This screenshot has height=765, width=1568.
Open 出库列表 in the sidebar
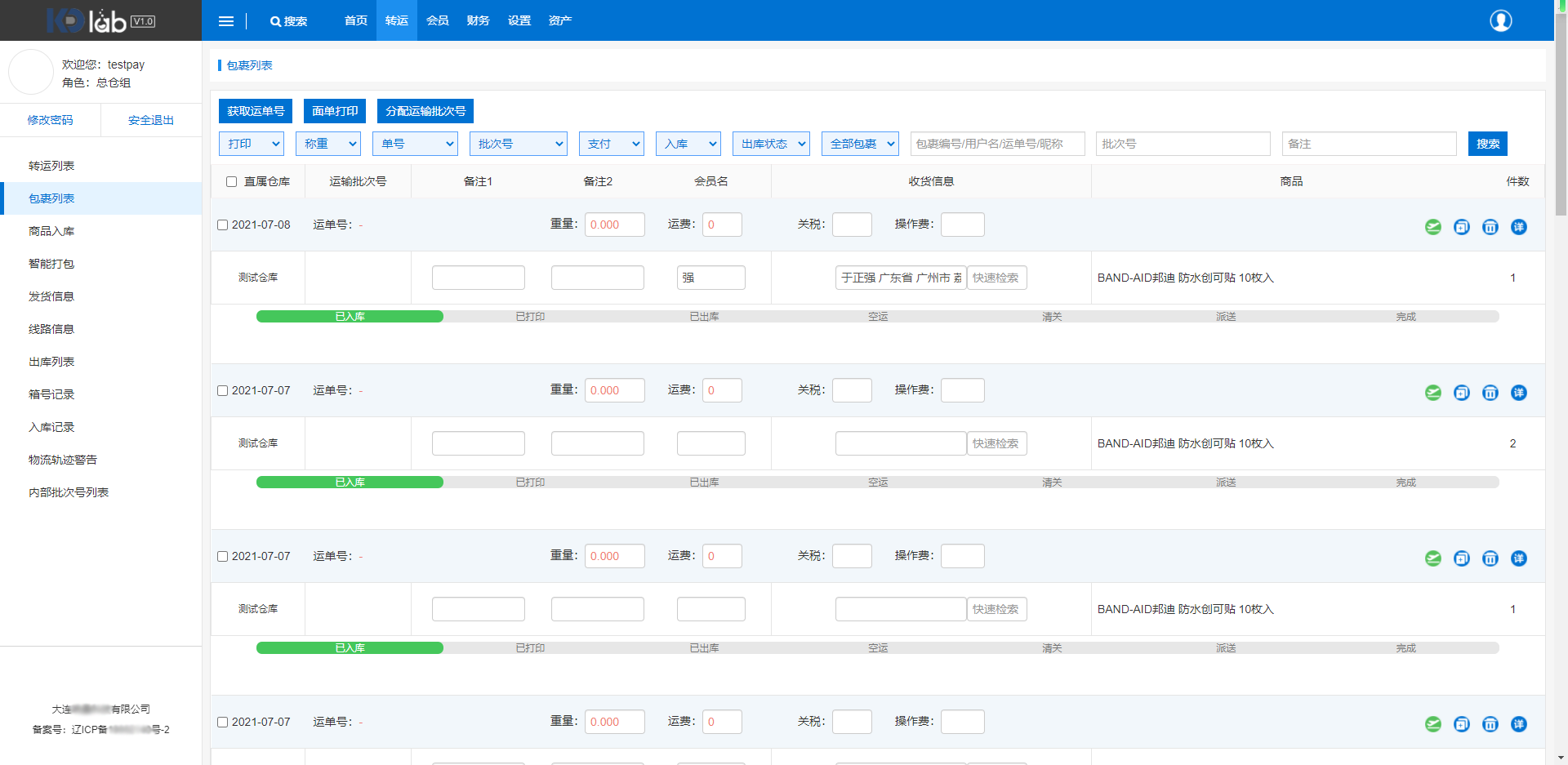click(100, 362)
